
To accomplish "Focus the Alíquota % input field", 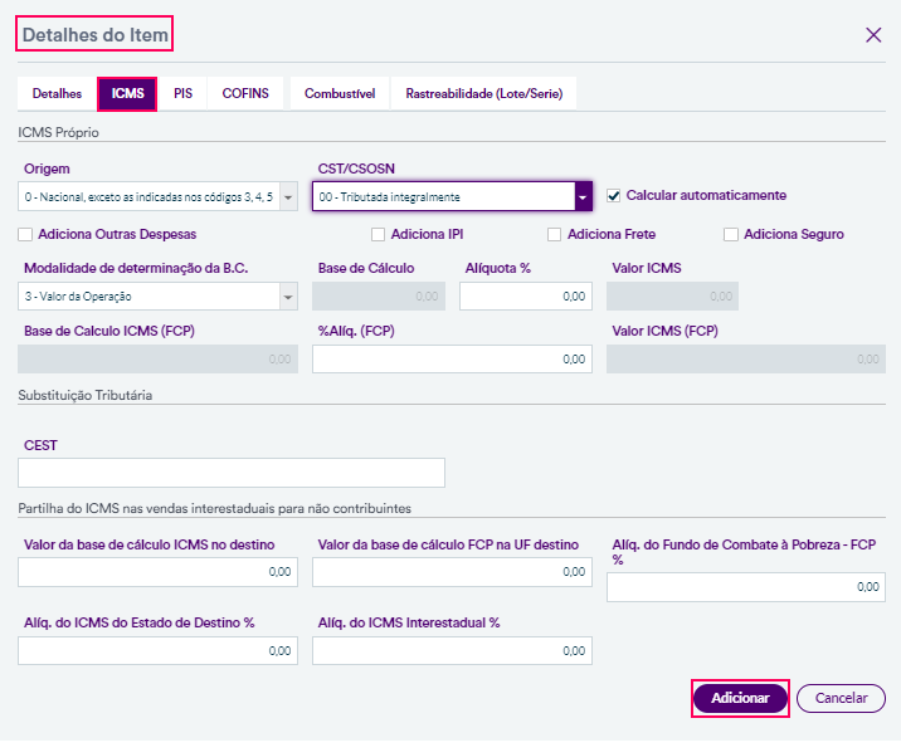I will click(525, 296).
